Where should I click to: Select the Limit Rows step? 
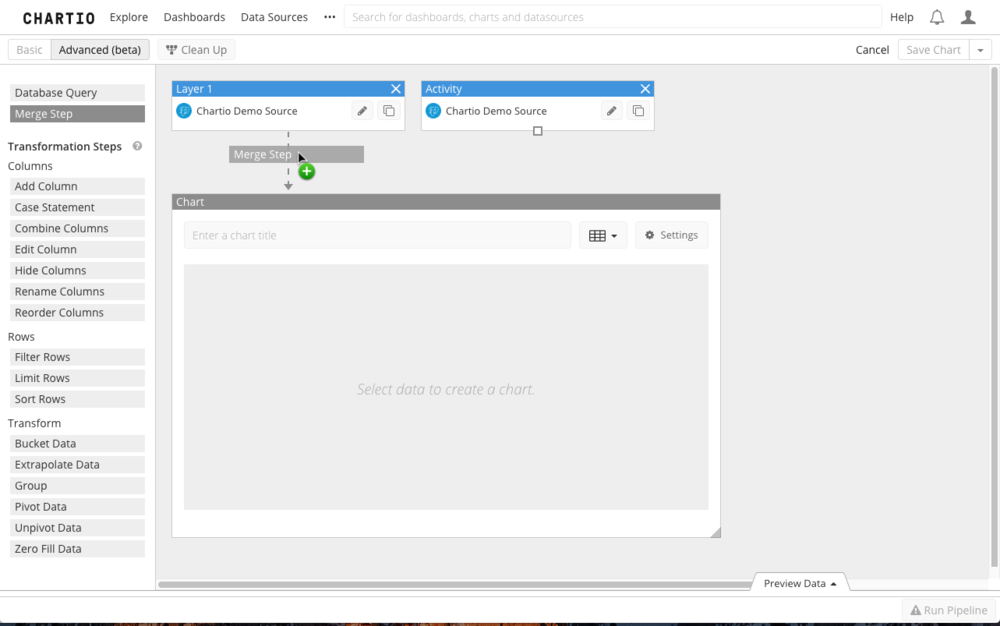[77, 378]
